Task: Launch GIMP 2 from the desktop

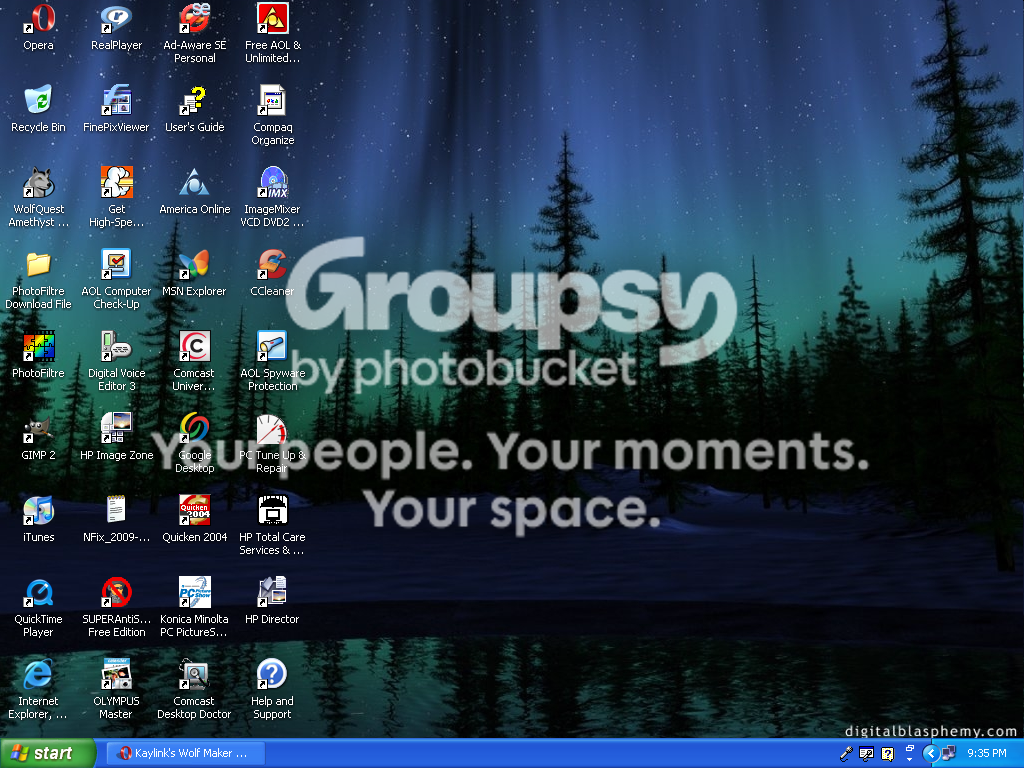Action: [39, 428]
